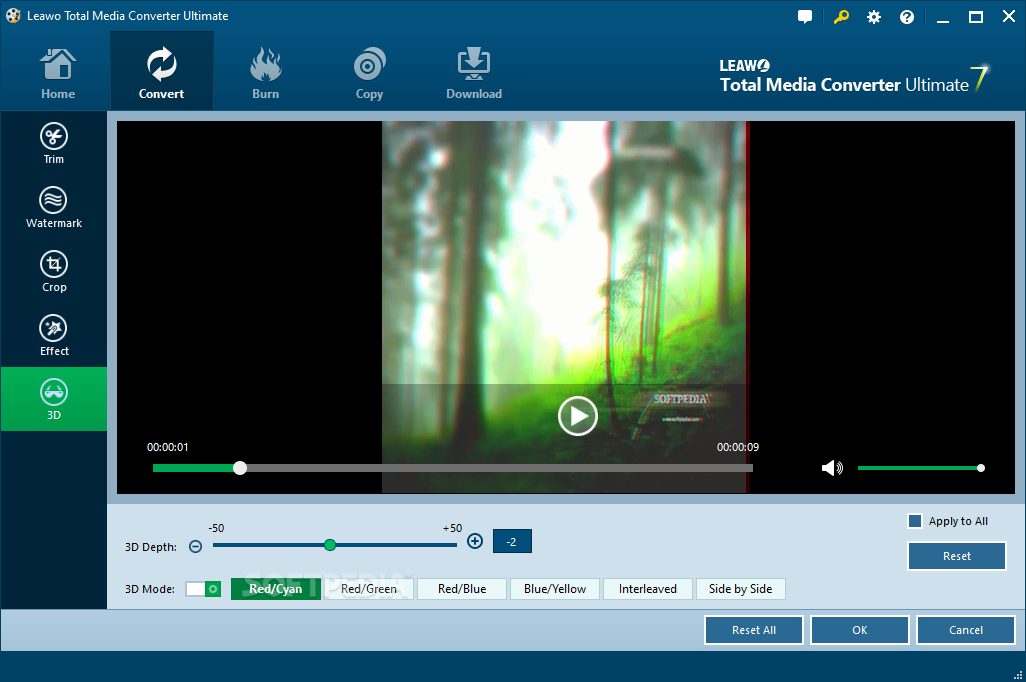The width and height of the screenshot is (1026, 682).
Task: Select the Red/Blue 3D mode
Action: 462,589
